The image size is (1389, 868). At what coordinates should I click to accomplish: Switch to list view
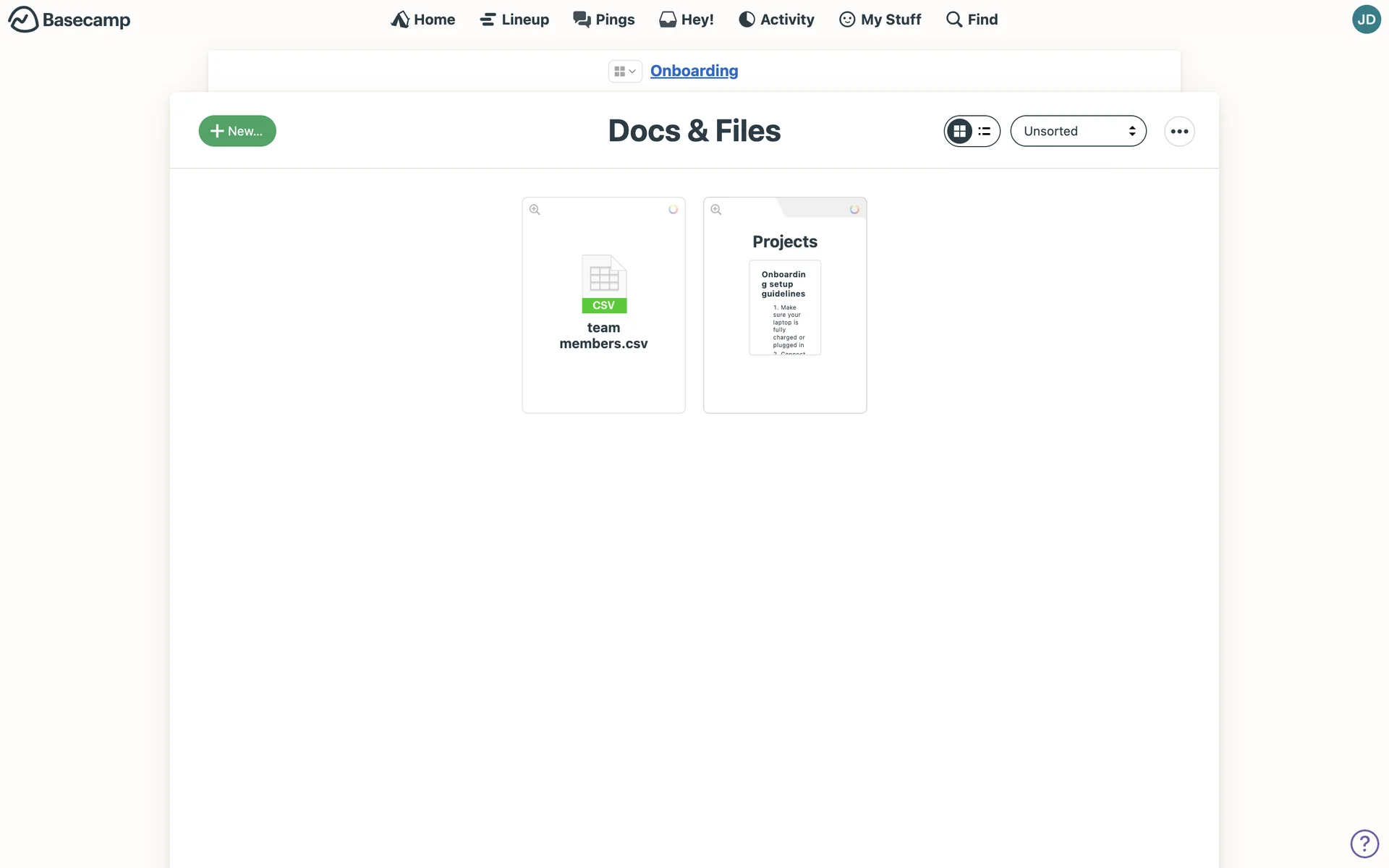(x=985, y=131)
